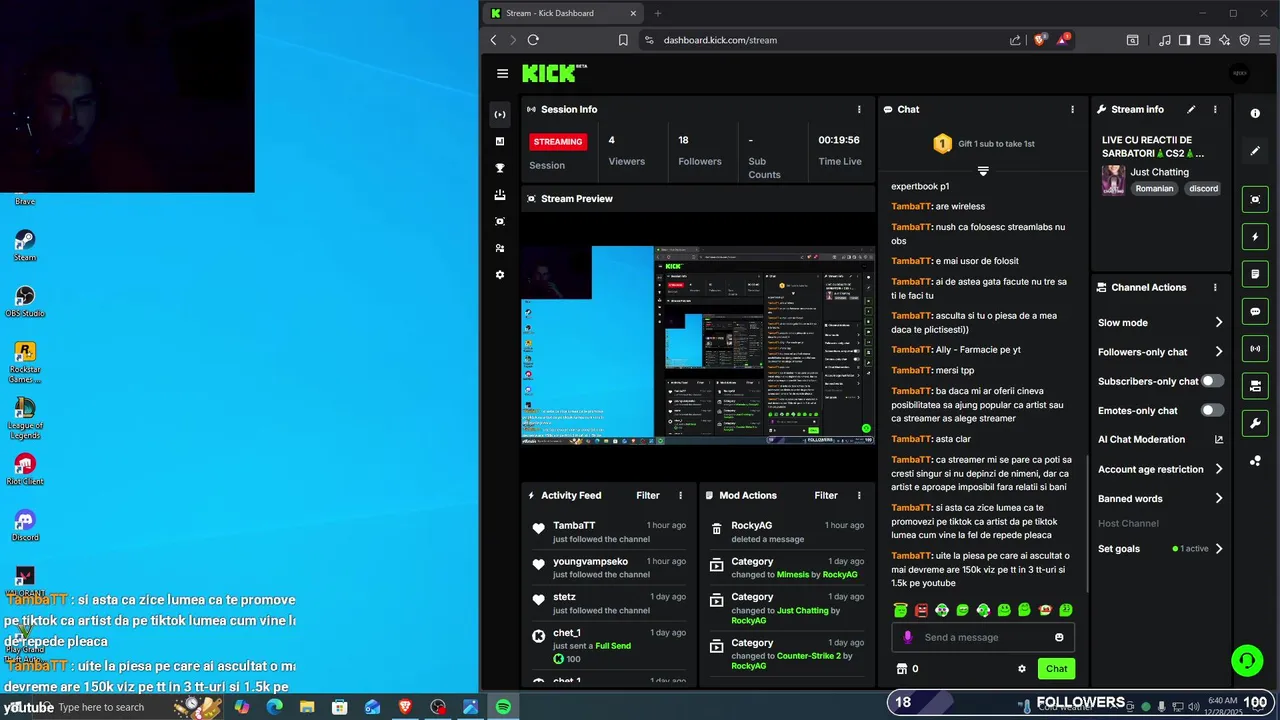Image resolution: width=1280 pixels, height=720 pixels.
Task: Open the info icon in right rail
Action: (1255, 114)
